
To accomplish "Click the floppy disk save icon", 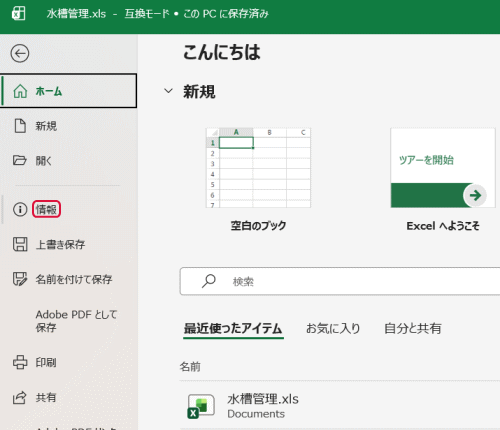I will [x=20, y=244].
